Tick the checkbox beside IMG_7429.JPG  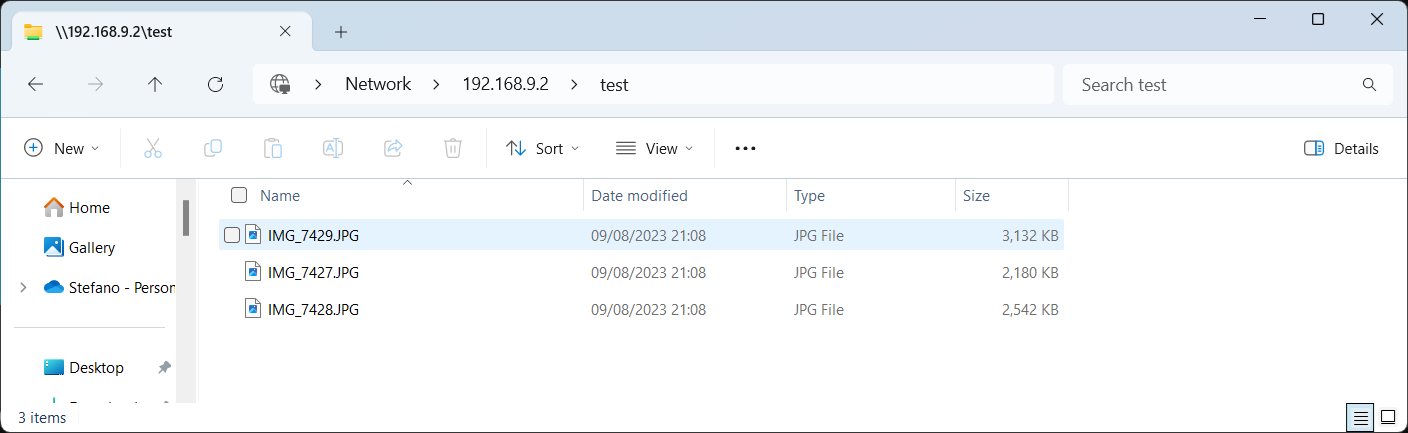click(232, 235)
